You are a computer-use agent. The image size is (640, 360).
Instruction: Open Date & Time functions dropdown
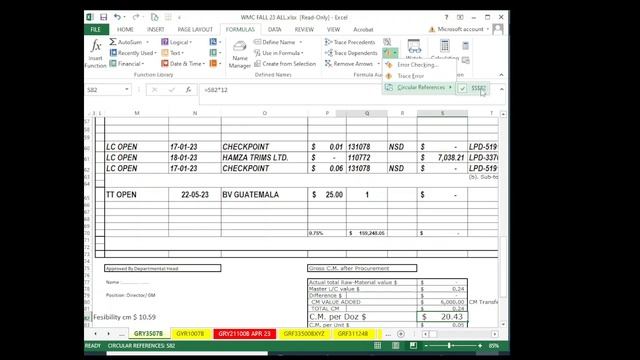coord(183,64)
